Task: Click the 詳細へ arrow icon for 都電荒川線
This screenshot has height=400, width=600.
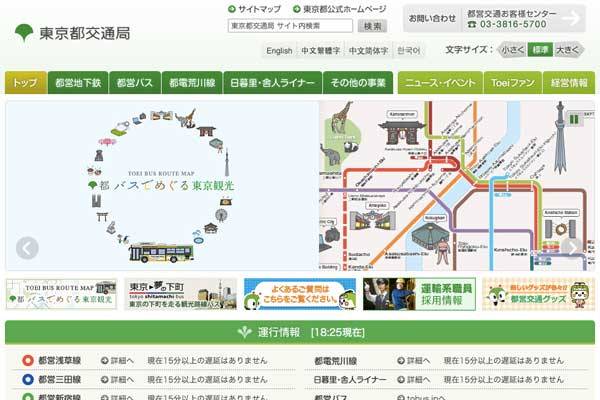Action: click(401, 361)
